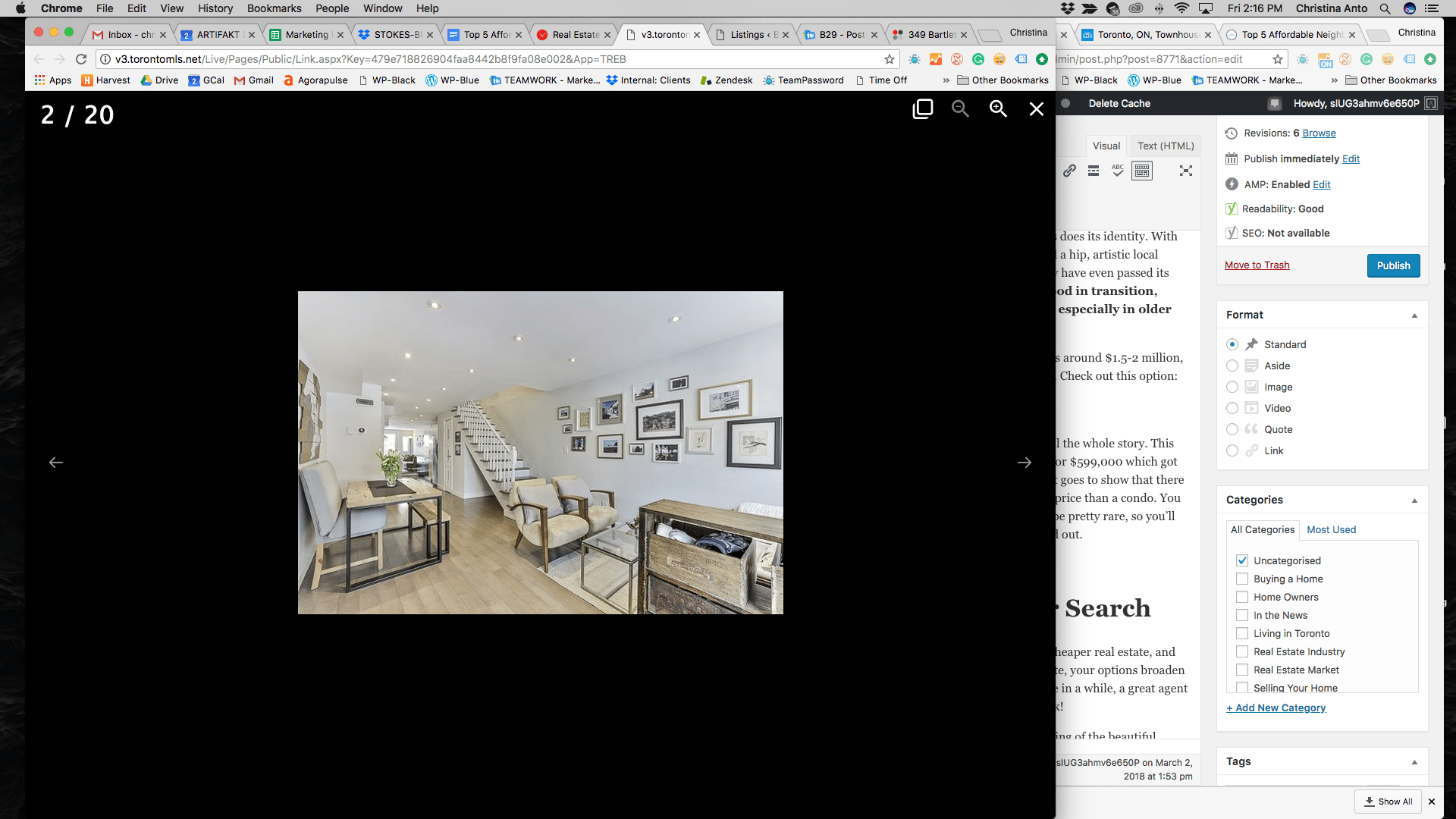This screenshot has width=1456, height=819.
Task: Switch to the Real Estate tab
Action: click(x=574, y=35)
